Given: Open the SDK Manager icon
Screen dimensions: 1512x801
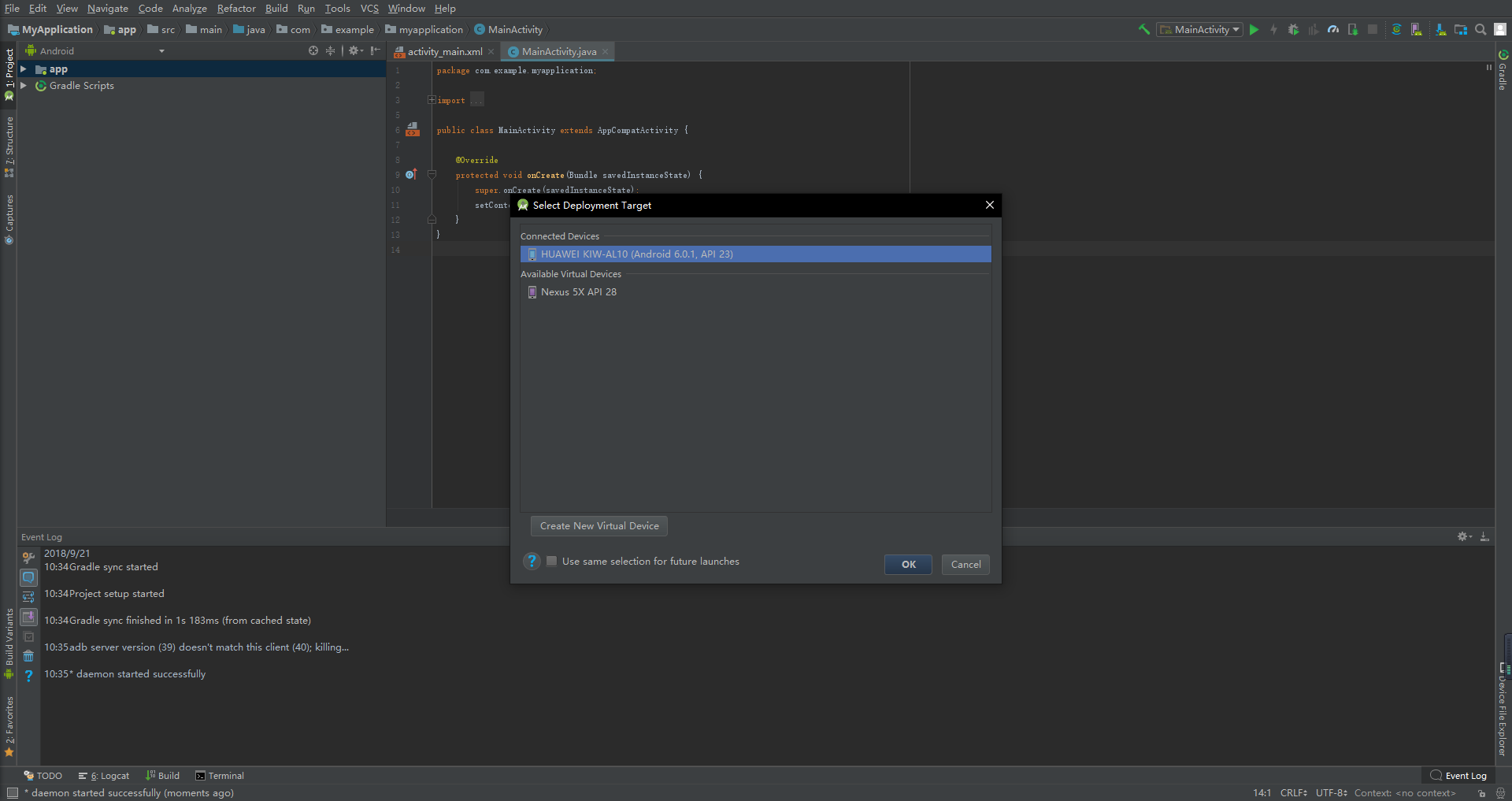Looking at the screenshot, I should (x=1440, y=29).
